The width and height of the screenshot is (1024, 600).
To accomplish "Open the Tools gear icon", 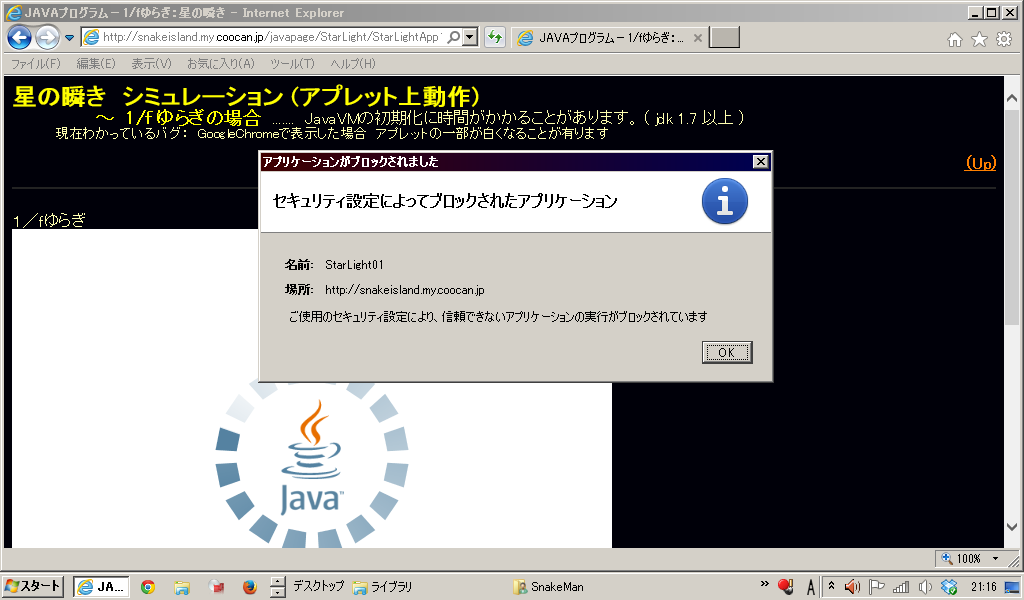I will [x=1003, y=39].
